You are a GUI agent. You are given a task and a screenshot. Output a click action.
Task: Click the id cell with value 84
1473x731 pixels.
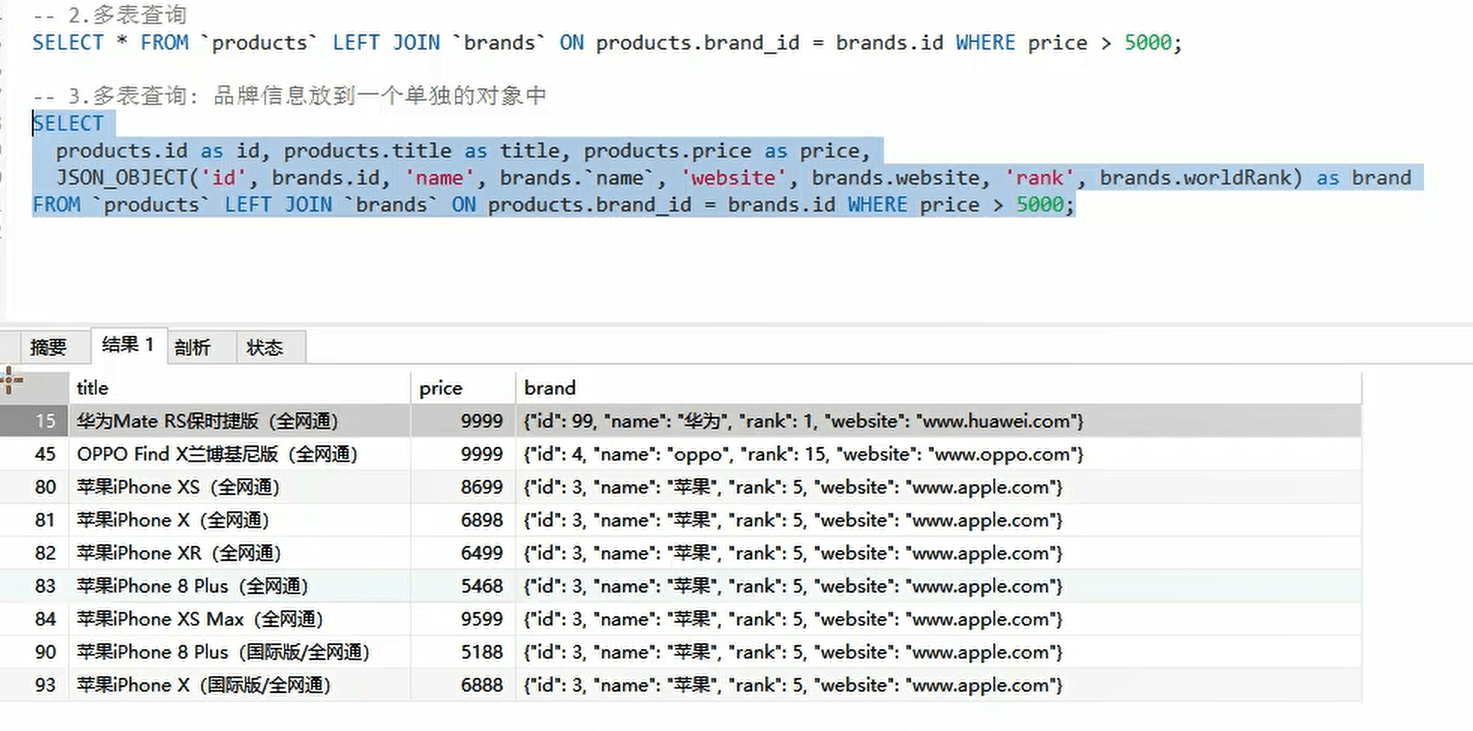pyautogui.click(x=45, y=619)
